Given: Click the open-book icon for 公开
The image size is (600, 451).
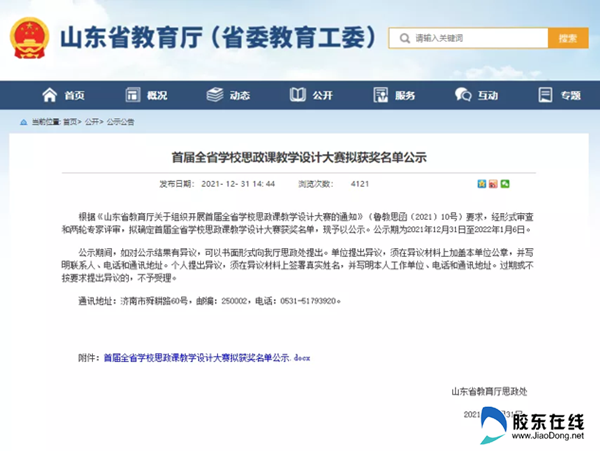Looking at the screenshot, I should click(297, 96).
